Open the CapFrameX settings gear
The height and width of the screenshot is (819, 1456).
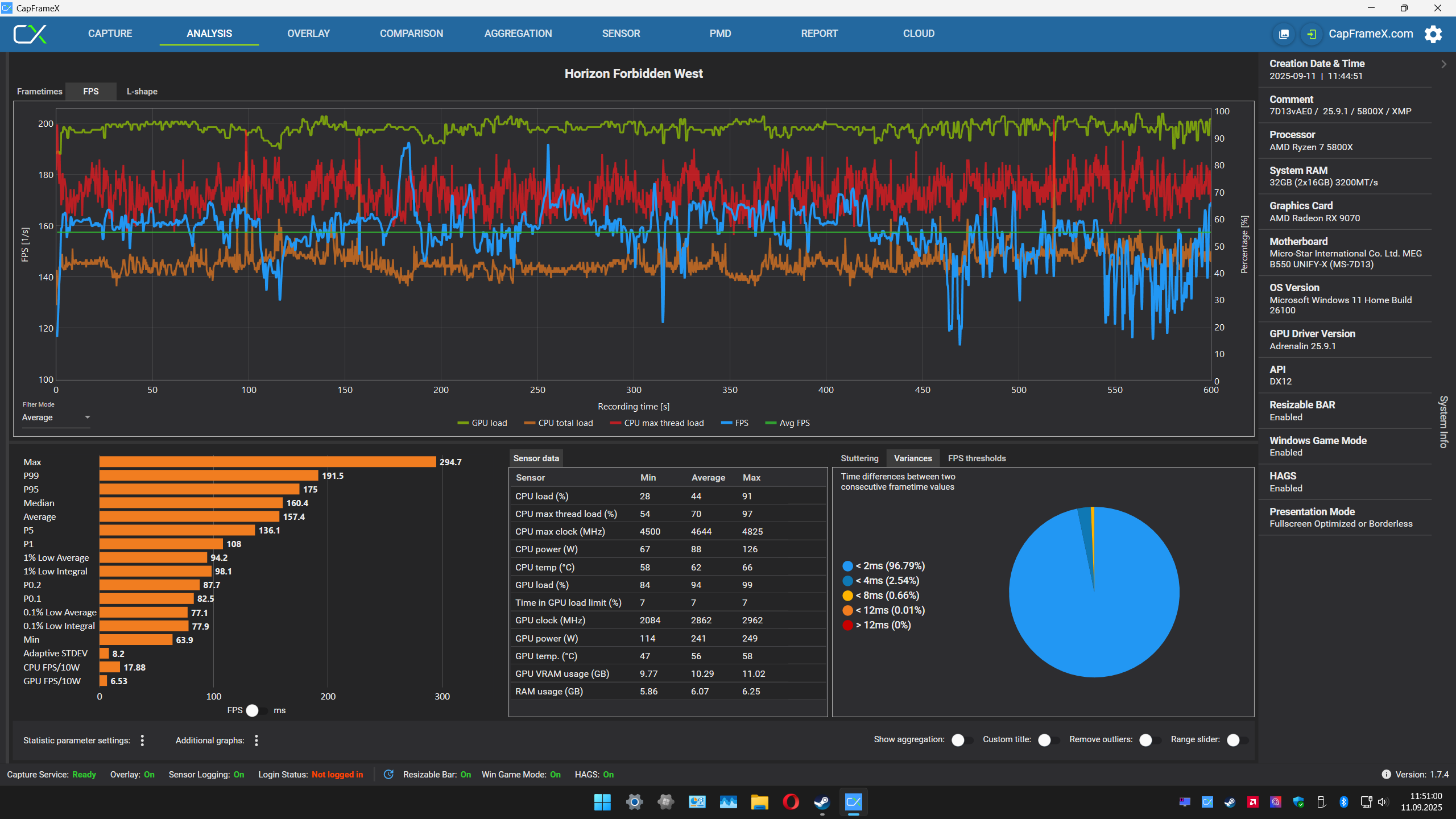coord(1433,34)
